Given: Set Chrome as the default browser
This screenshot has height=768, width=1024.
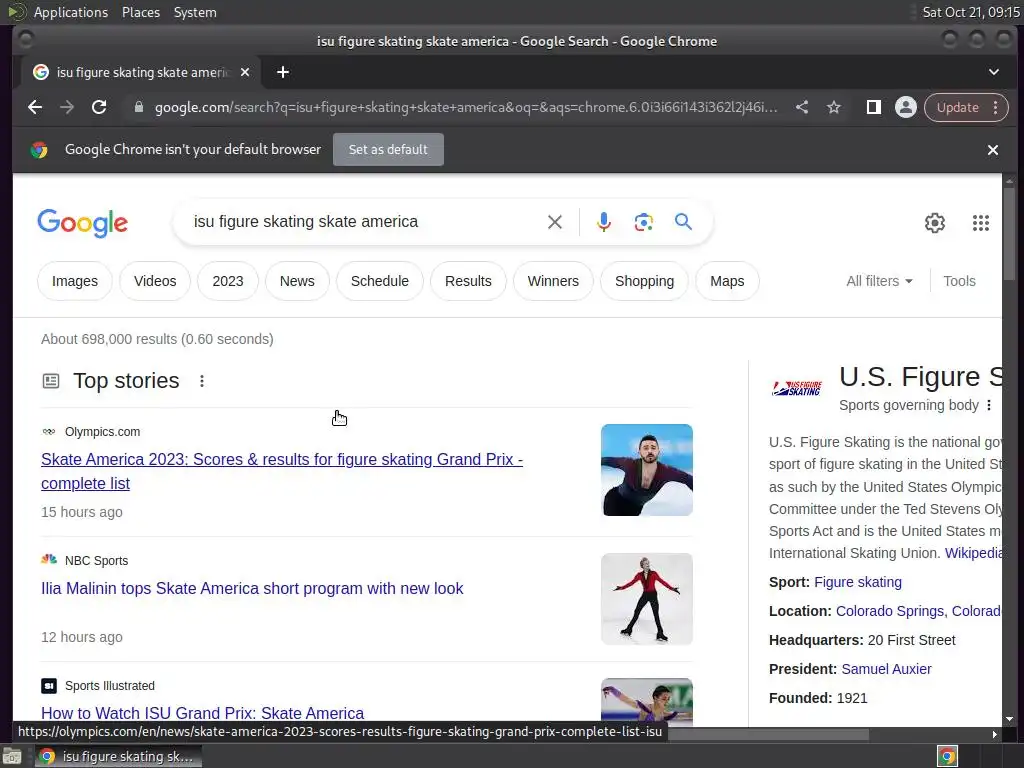Looking at the screenshot, I should click(x=388, y=150).
